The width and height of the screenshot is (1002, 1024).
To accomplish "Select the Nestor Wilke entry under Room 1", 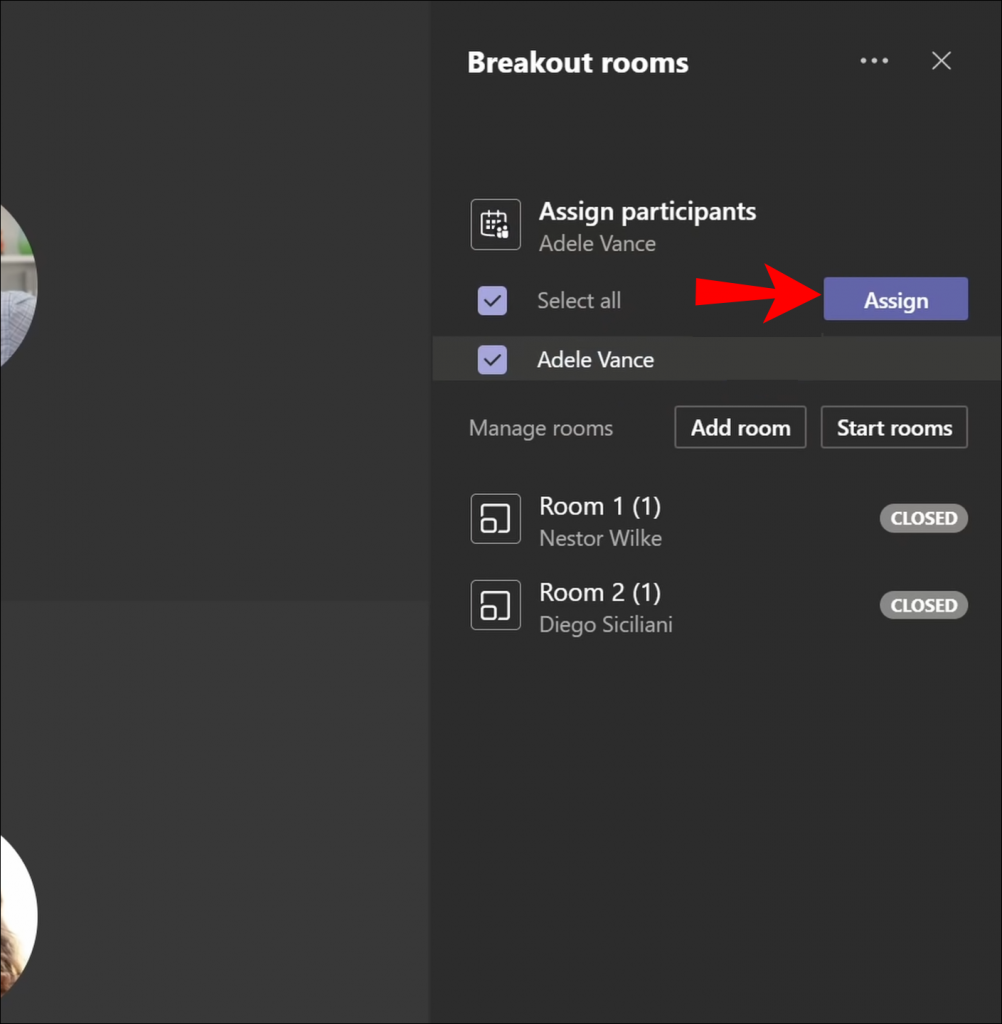I will [x=600, y=538].
